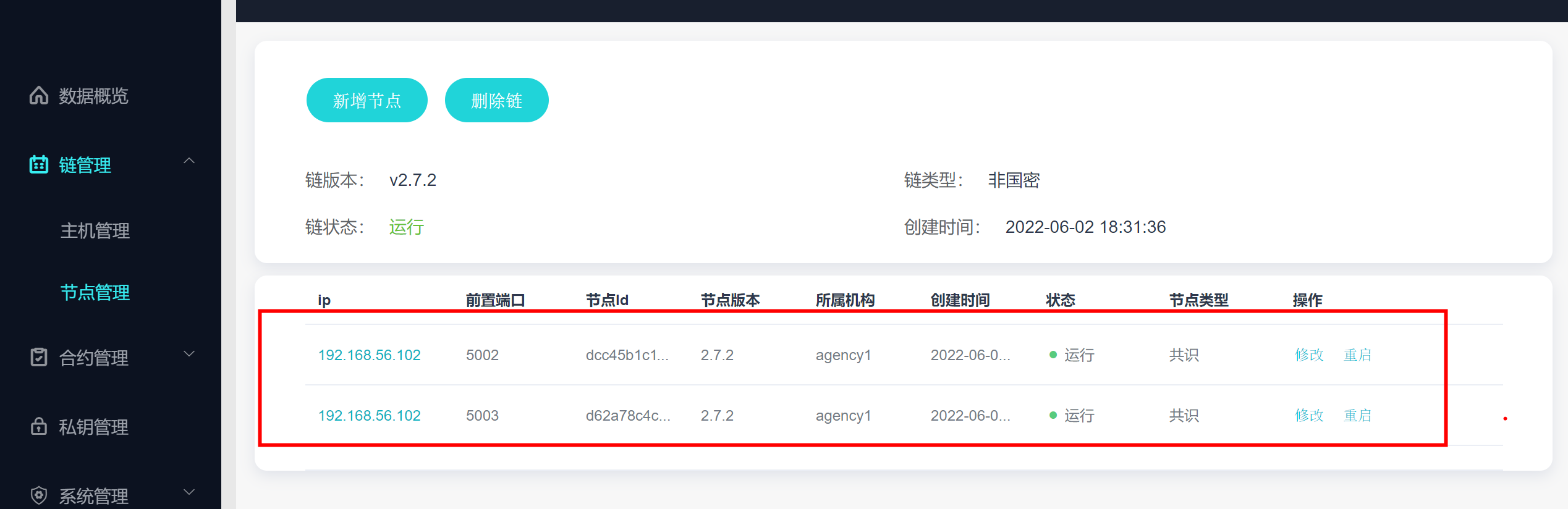Screen dimensions: 1568x509
Task: Click the 状态 column header
Action: 1060,300
